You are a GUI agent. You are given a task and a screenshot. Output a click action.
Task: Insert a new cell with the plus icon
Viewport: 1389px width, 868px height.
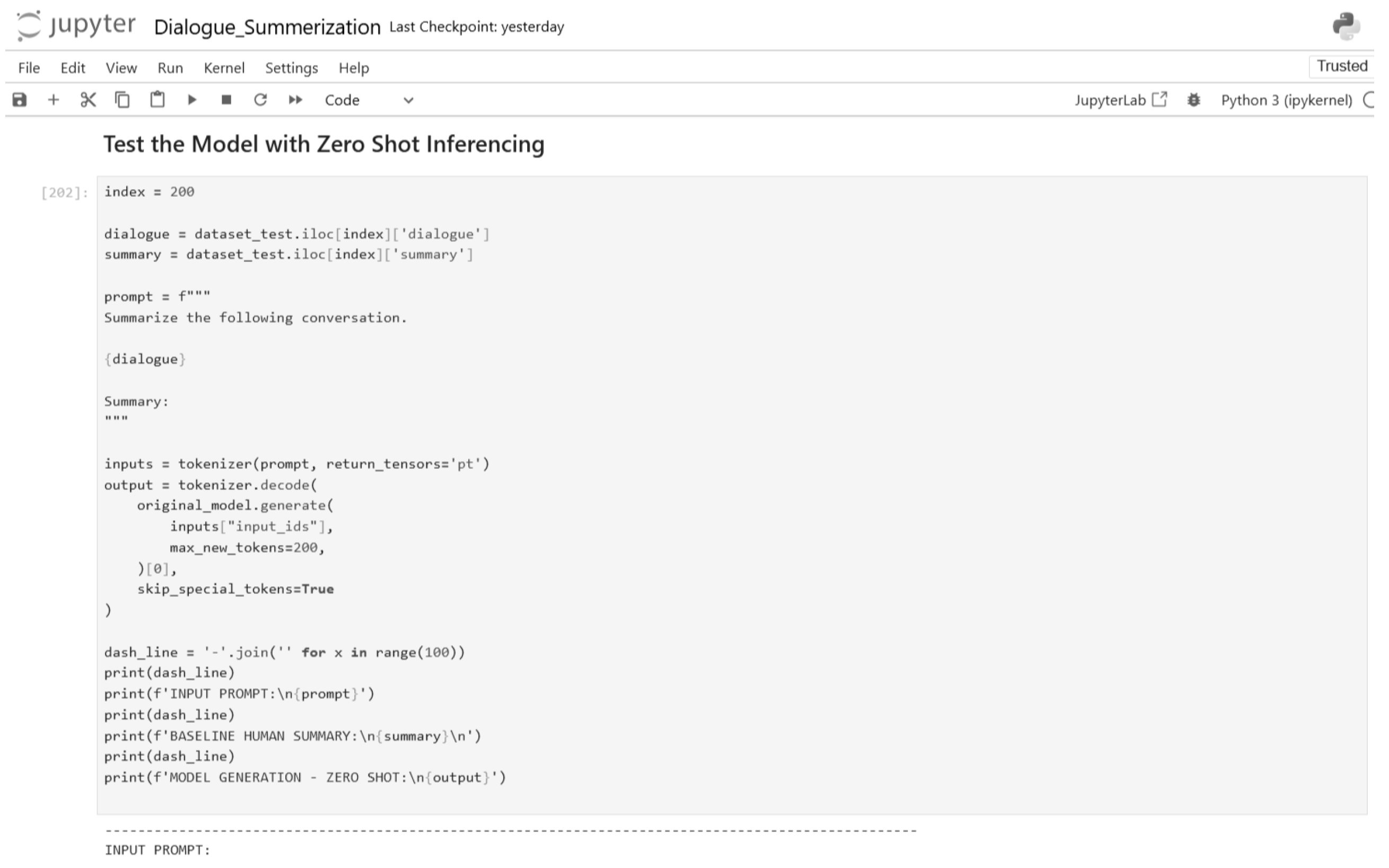click(54, 100)
